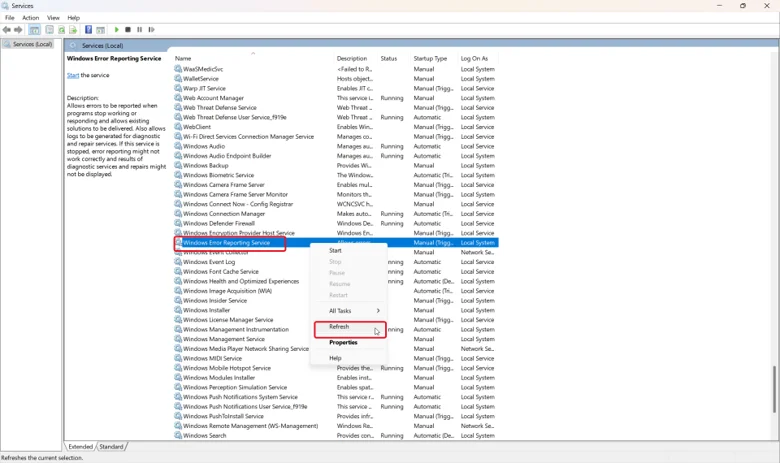Select the Windows Camera Frame Server Monitor row

tap(336, 194)
